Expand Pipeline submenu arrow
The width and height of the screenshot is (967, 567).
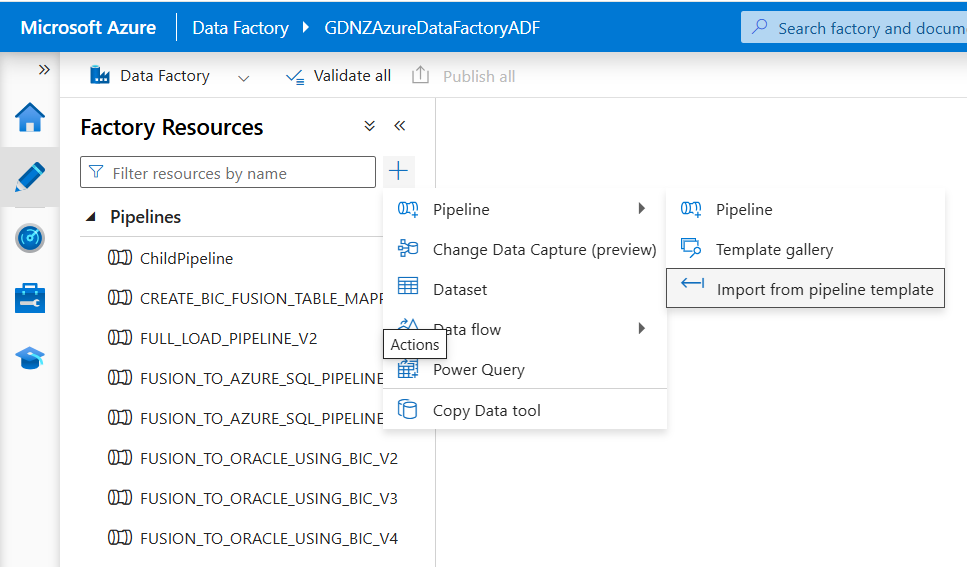click(641, 209)
